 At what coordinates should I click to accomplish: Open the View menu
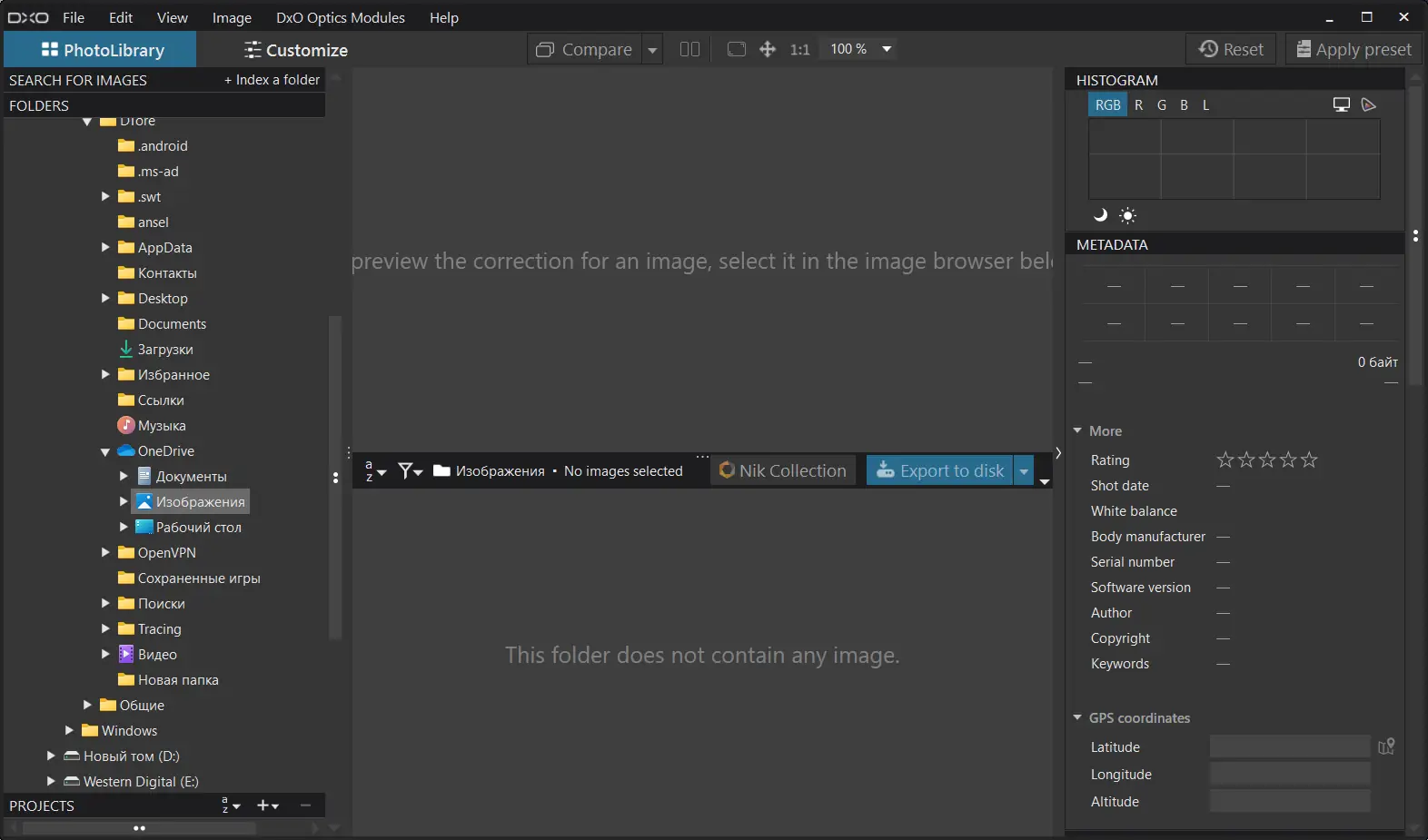pyautogui.click(x=173, y=17)
